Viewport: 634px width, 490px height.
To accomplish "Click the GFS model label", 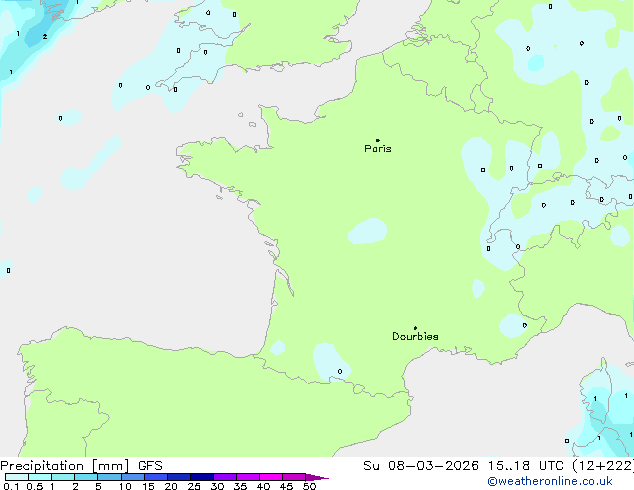I will coord(150,466).
